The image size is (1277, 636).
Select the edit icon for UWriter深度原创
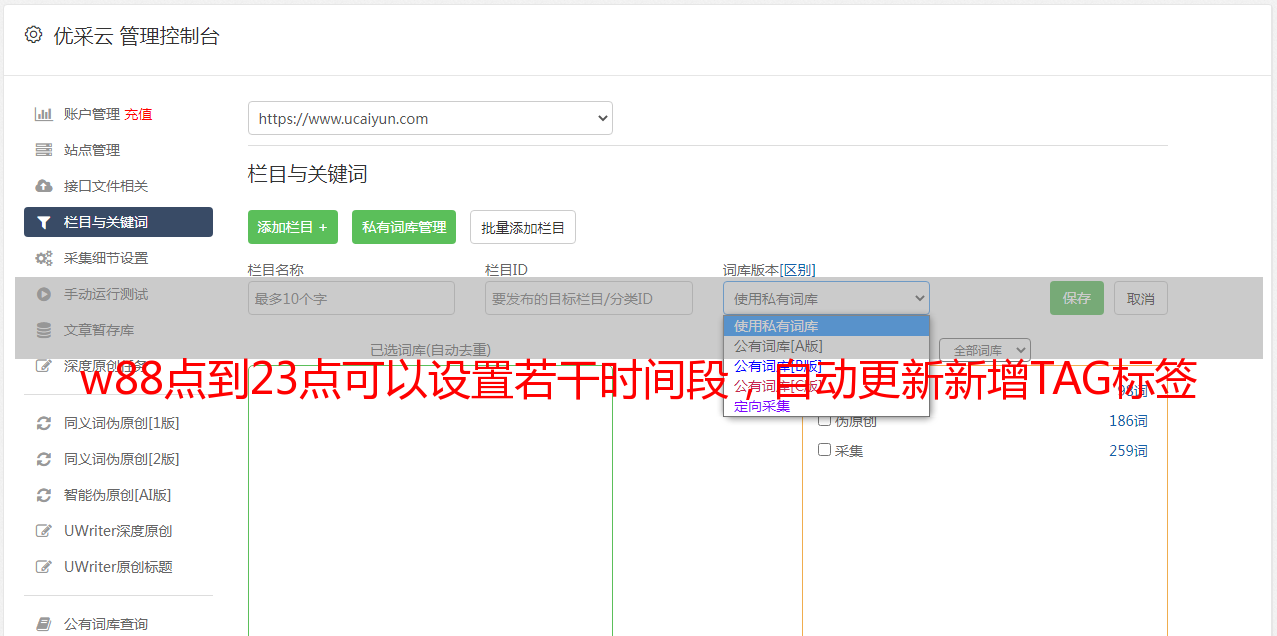click(x=44, y=531)
